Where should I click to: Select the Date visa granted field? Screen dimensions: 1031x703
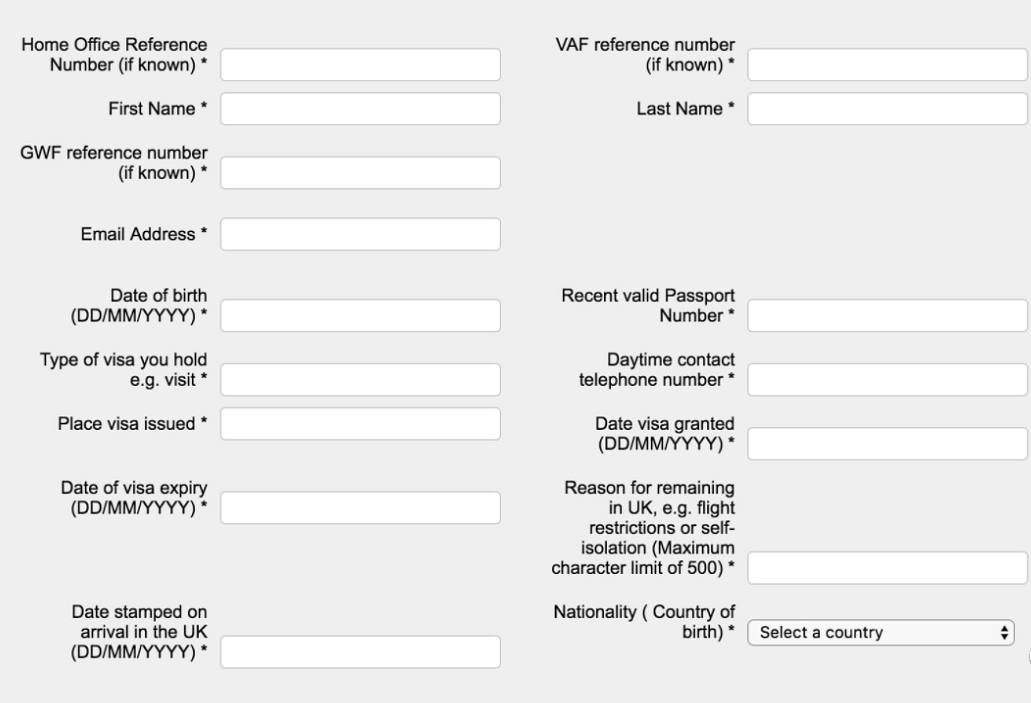pyautogui.click(x=888, y=443)
